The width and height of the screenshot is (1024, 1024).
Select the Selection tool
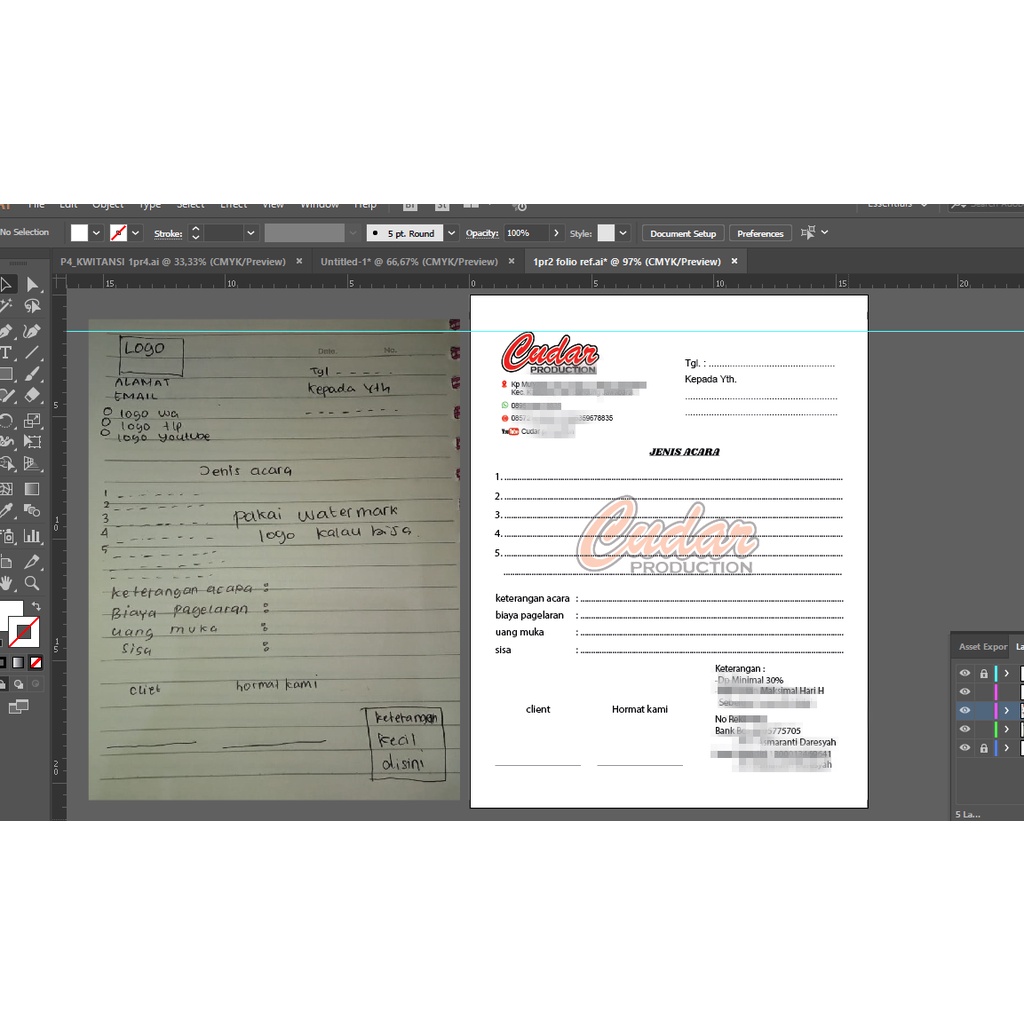click(x=9, y=284)
